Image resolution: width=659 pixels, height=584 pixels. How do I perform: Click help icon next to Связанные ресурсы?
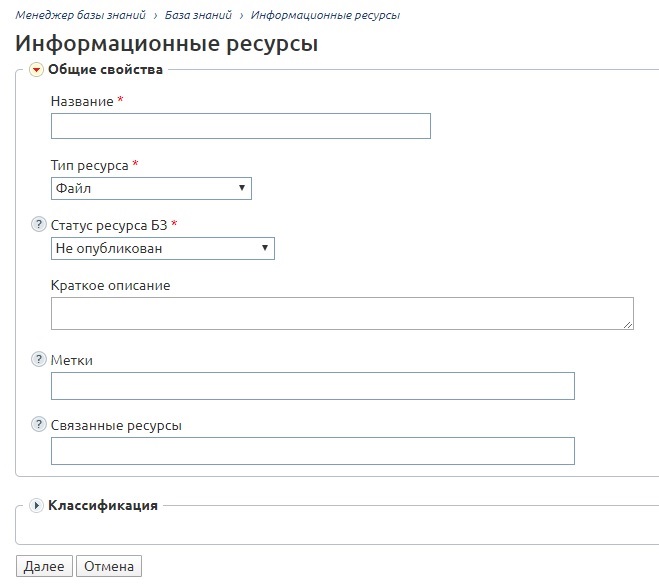(x=39, y=424)
